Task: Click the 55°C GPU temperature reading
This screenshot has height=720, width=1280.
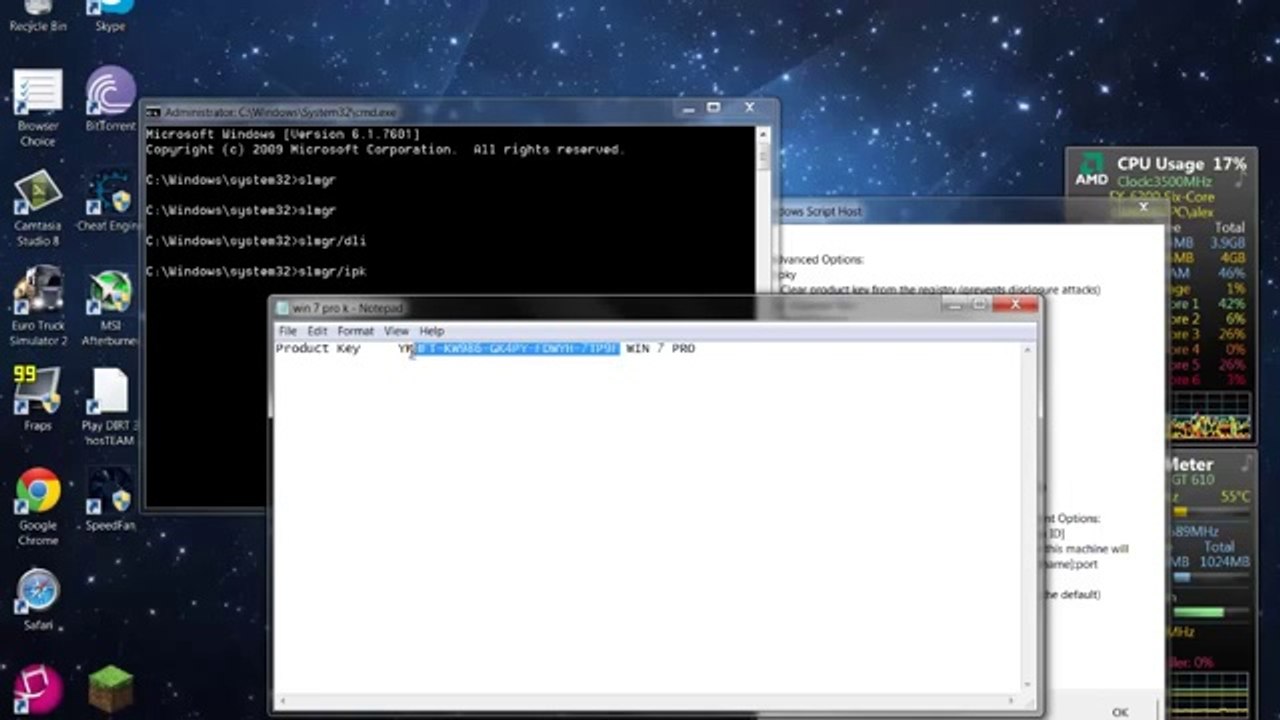Action: pos(1235,497)
